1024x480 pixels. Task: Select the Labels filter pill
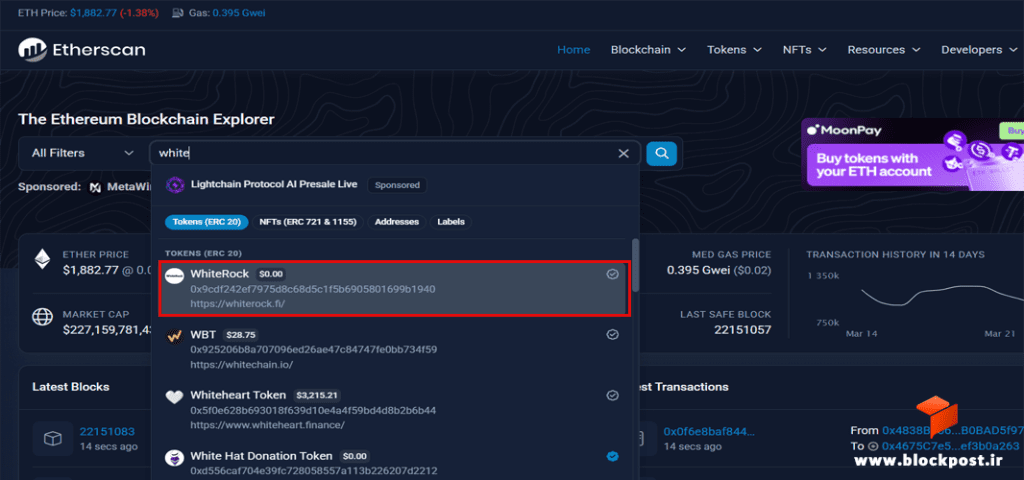[x=451, y=222]
